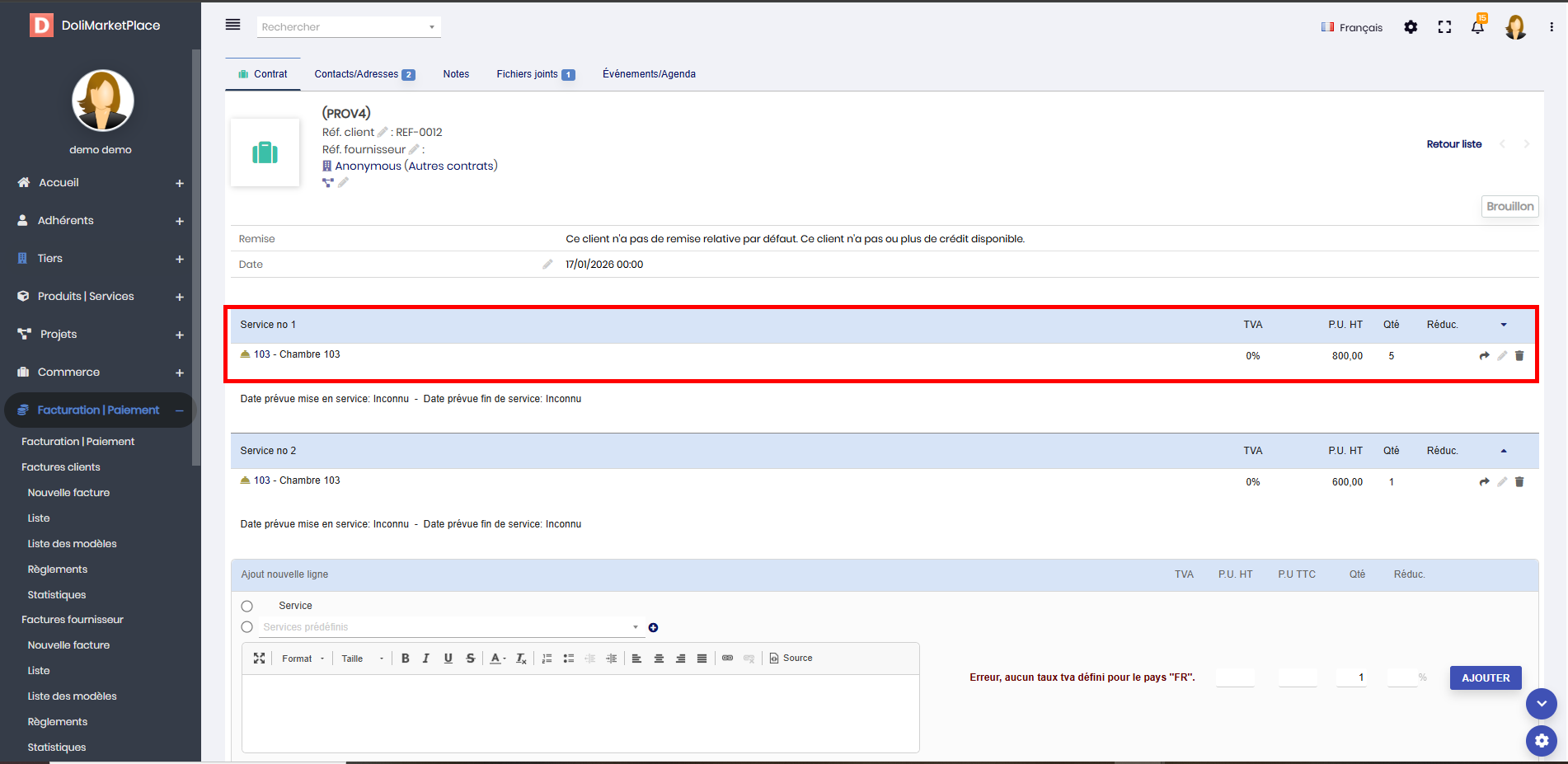
Task: Open Nouvelle facture under Factures clients
Action: (x=68, y=493)
